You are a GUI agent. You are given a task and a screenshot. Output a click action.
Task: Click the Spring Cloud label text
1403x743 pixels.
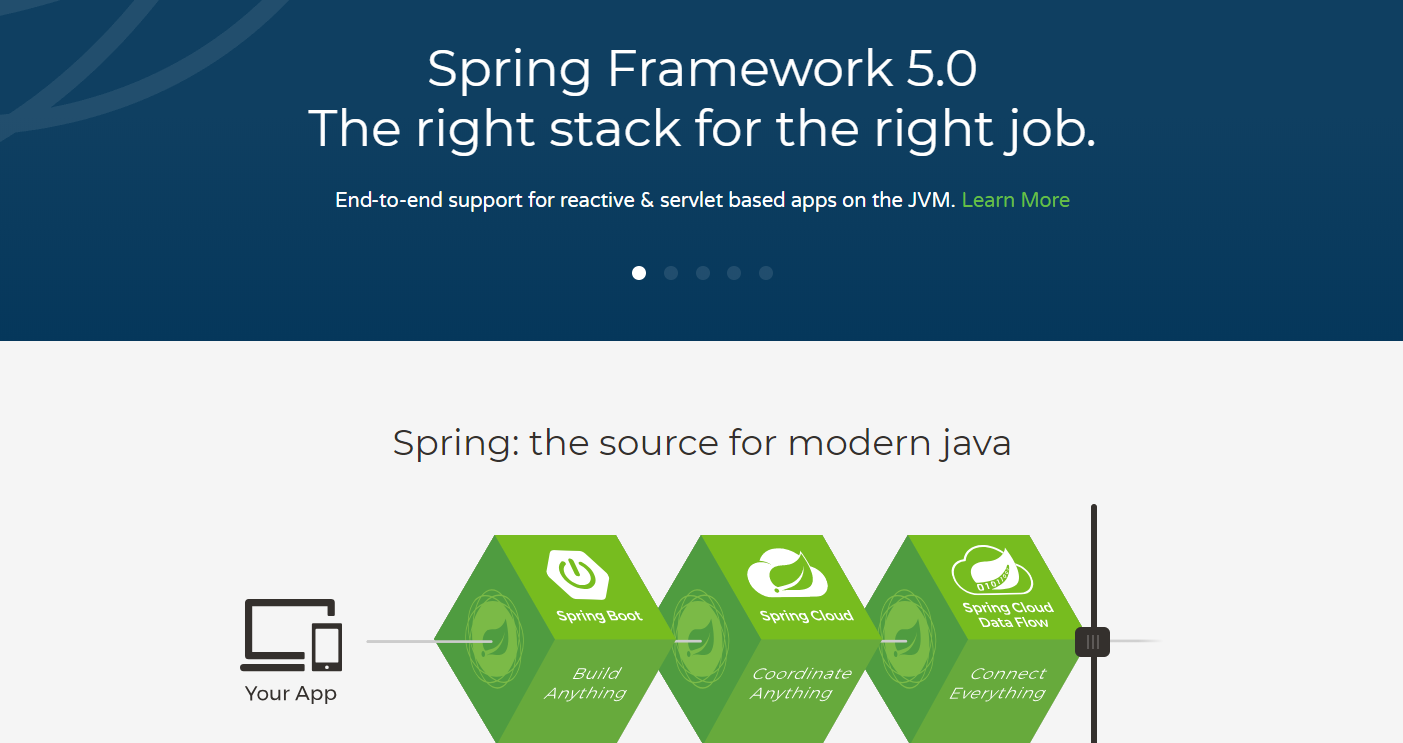click(806, 616)
